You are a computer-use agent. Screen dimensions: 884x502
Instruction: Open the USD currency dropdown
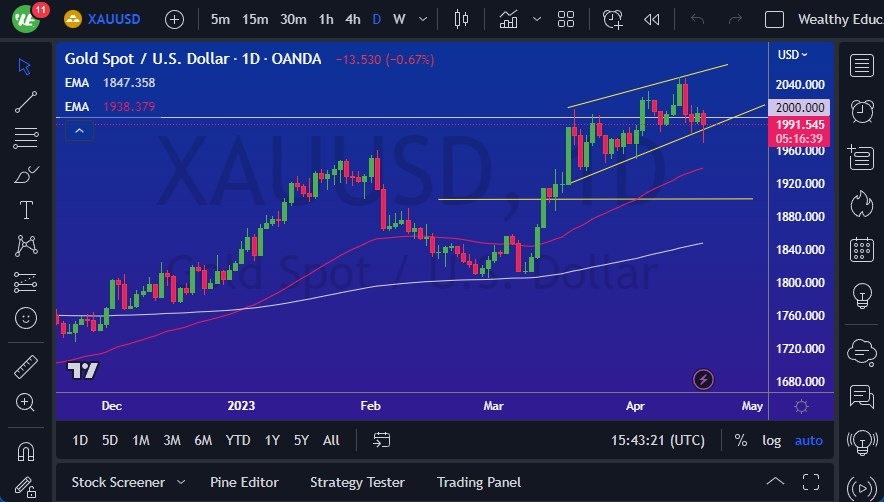(x=793, y=55)
